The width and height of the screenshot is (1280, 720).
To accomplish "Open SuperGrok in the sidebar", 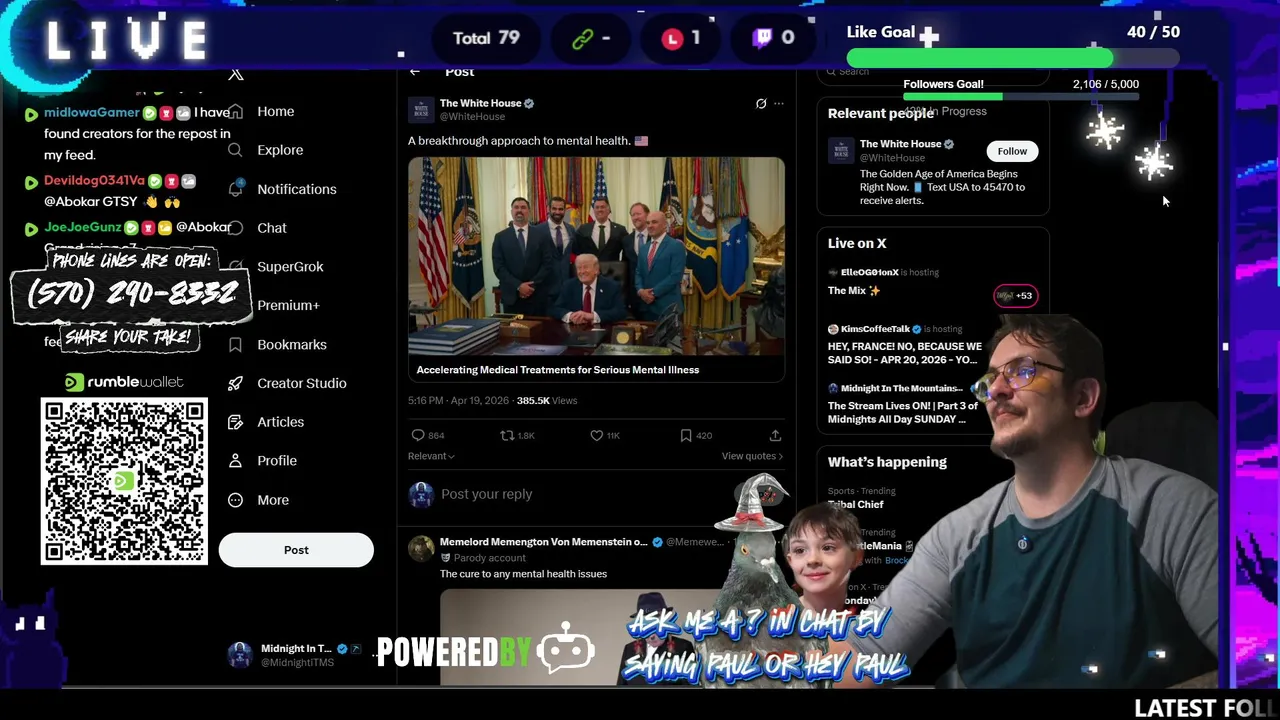I will (290, 267).
